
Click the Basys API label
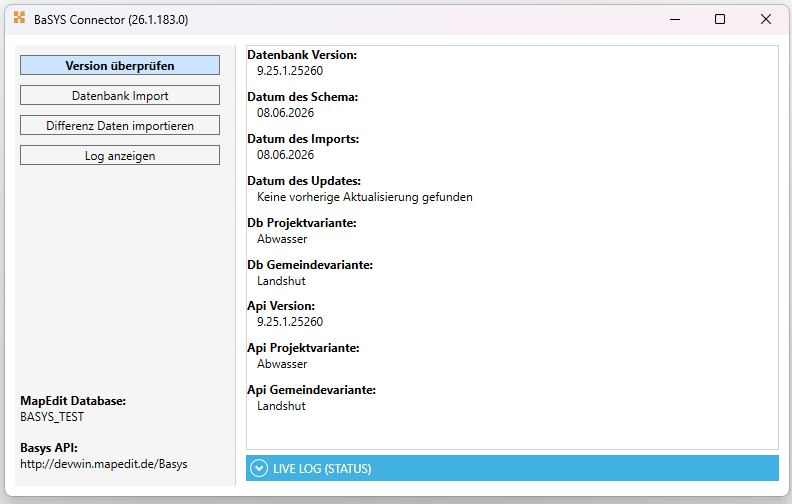(49, 447)
